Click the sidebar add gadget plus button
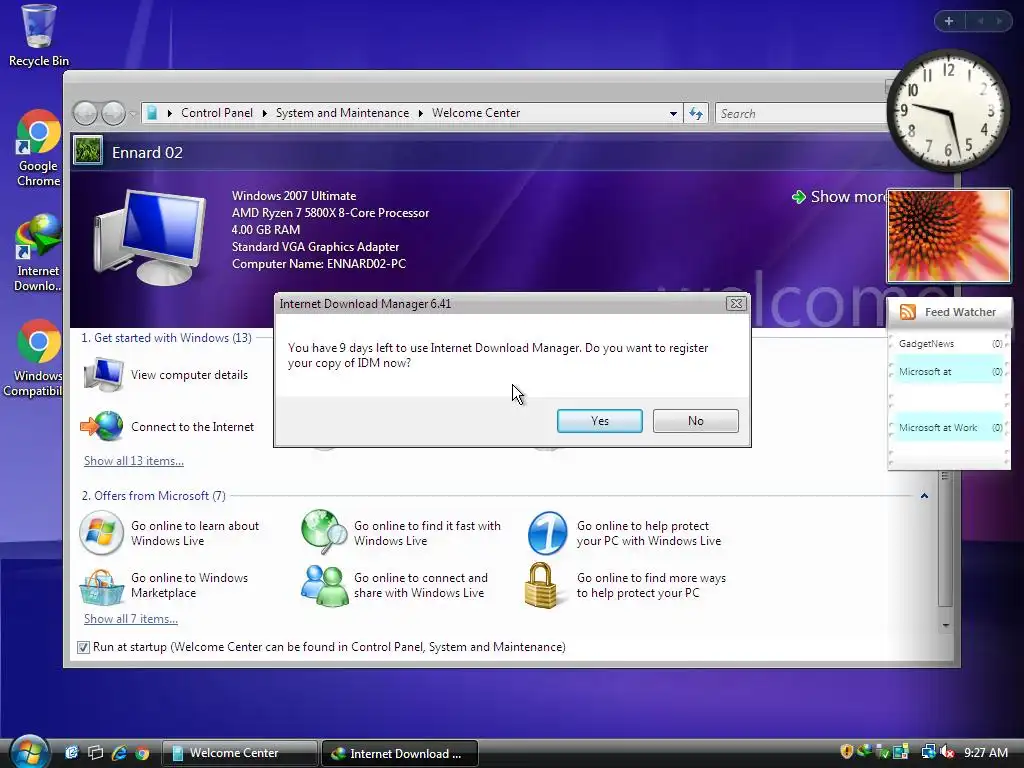The height and width of the screenshot is (768, 1024). click(x=949, y=21)
